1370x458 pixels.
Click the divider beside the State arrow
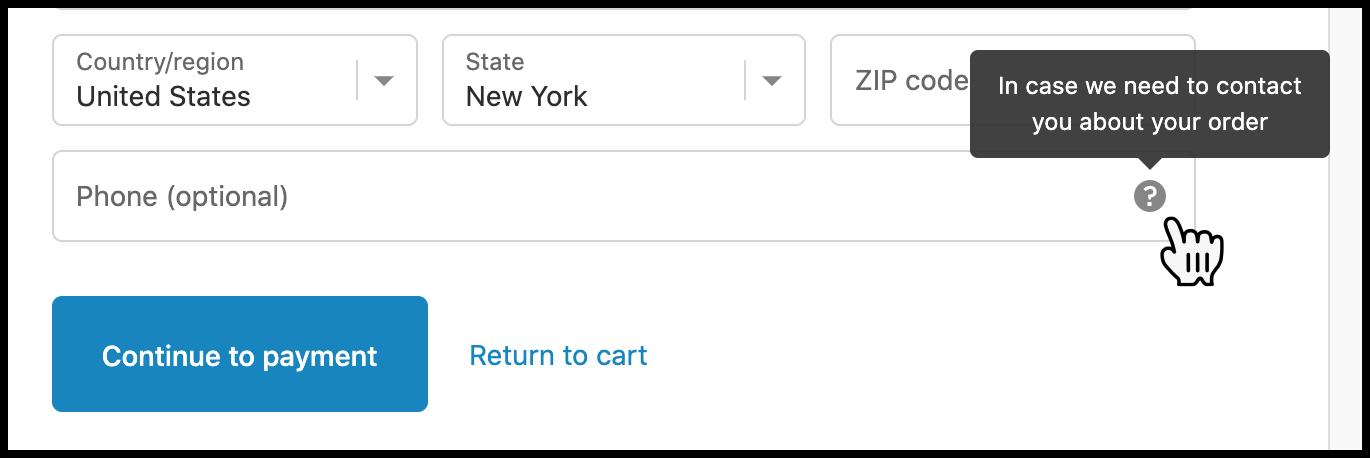tap(745, 80)
